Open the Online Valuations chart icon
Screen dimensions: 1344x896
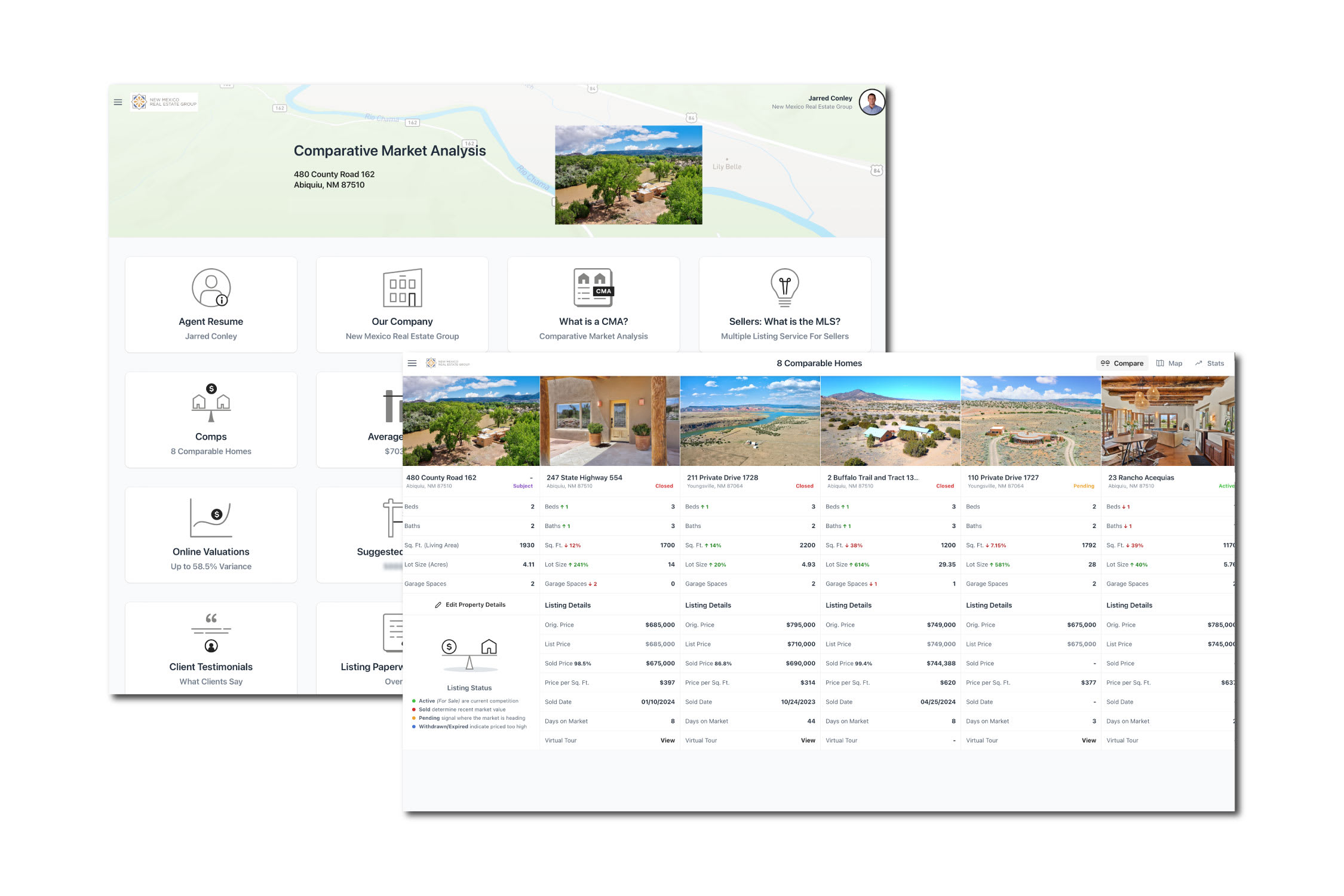[211, 518]
